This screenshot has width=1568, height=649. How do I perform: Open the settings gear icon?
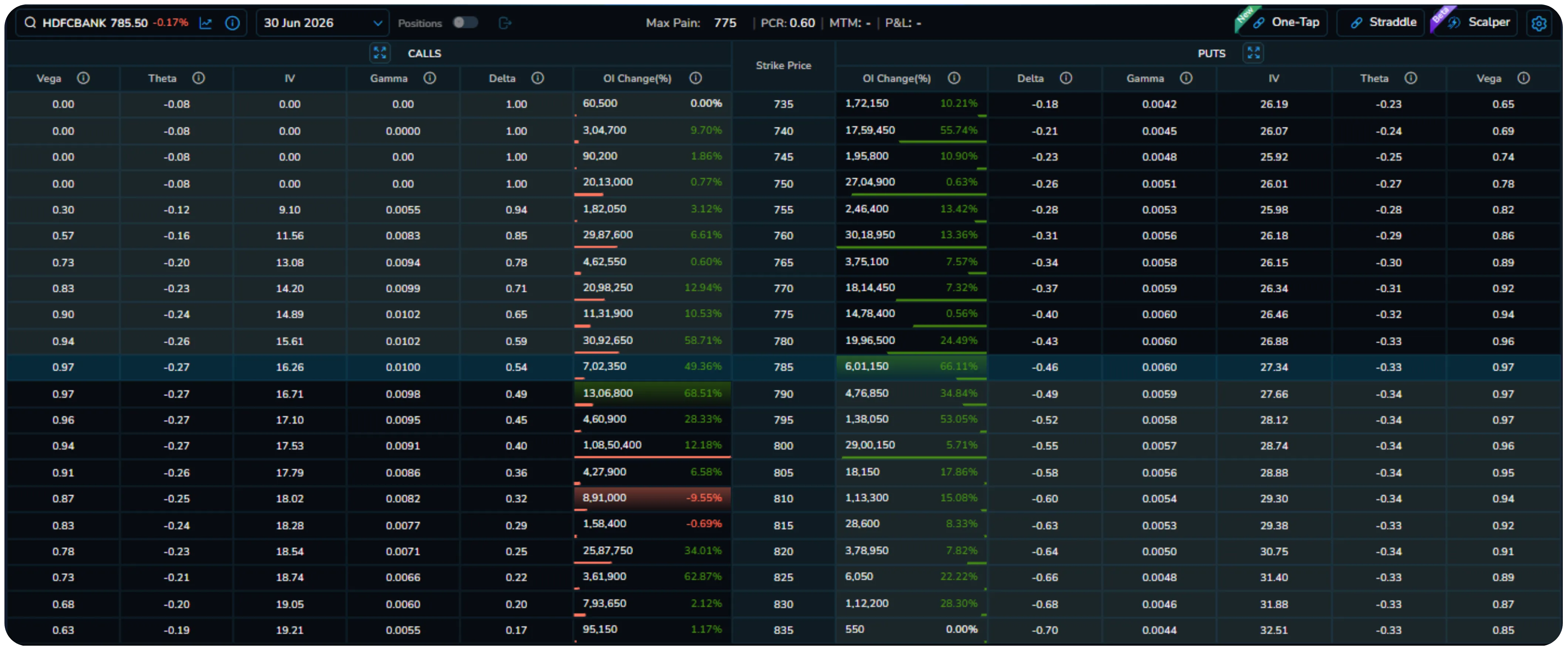(1539, 23)
